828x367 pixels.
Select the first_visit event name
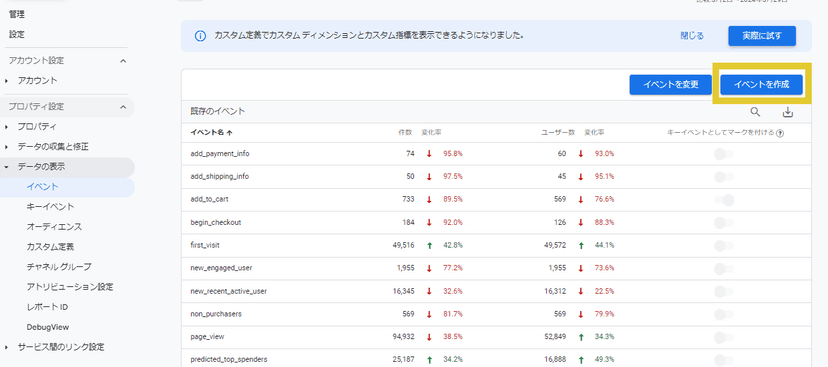[205, 246]
